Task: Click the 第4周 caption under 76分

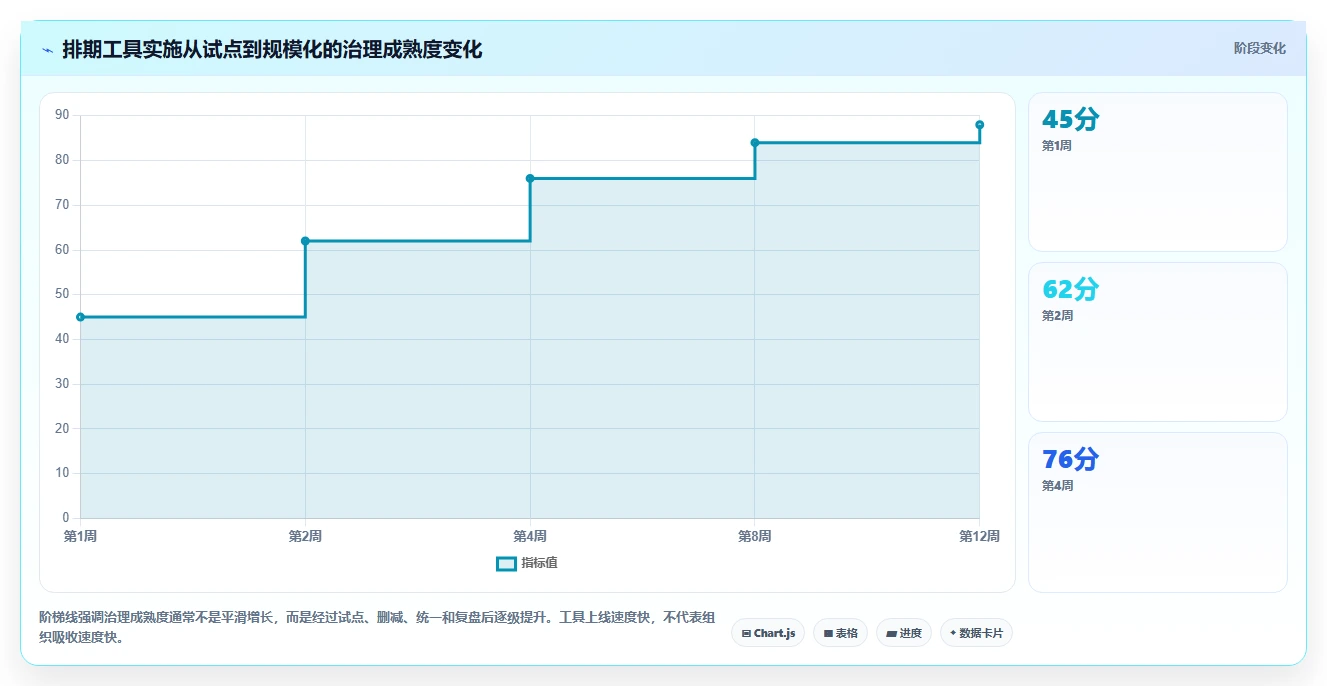Action: [1057, 486]
